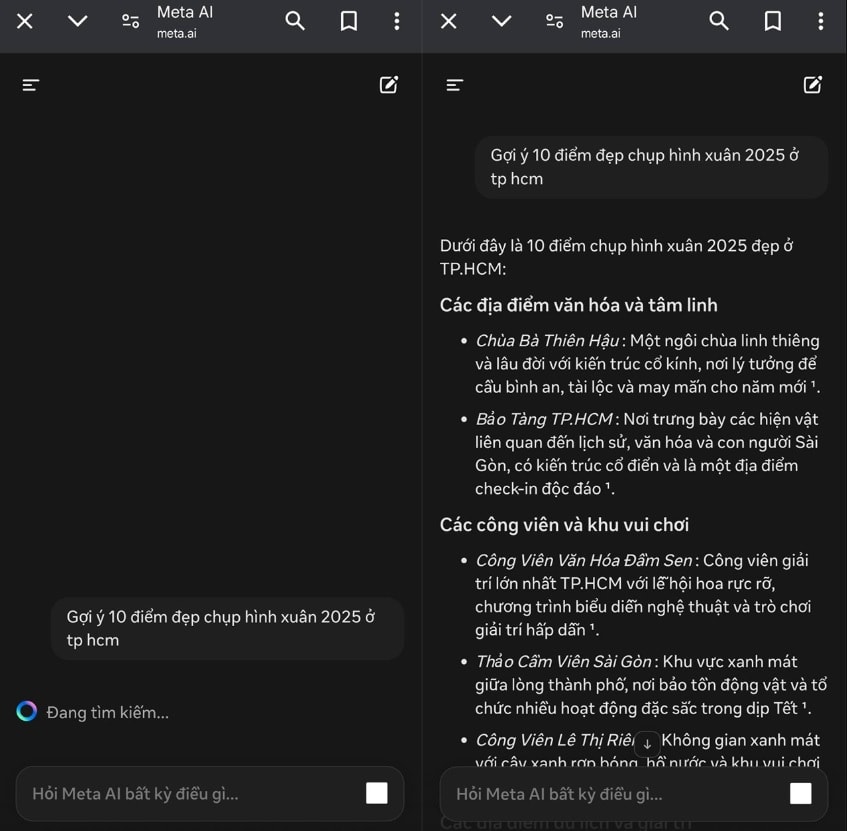The height and width of the screenshot is (831, 847).
Task: Tap the right user prompt bubble 'Gợi ý 10 điểm đẹp'
Action: point(651,167)
